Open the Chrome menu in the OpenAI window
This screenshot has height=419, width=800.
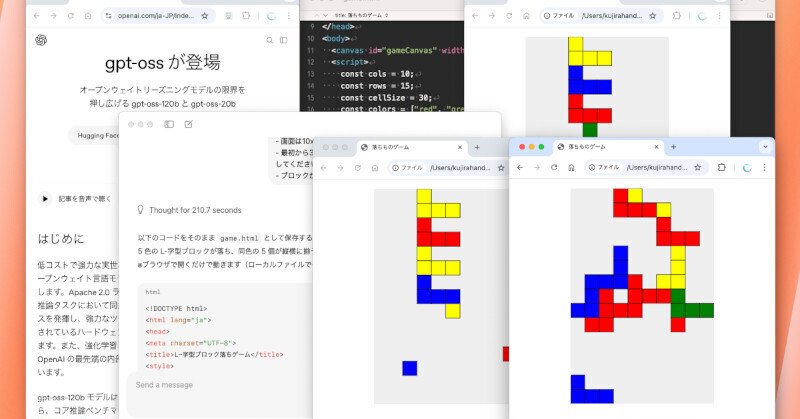pyautogui.click(x=289, y=16)
